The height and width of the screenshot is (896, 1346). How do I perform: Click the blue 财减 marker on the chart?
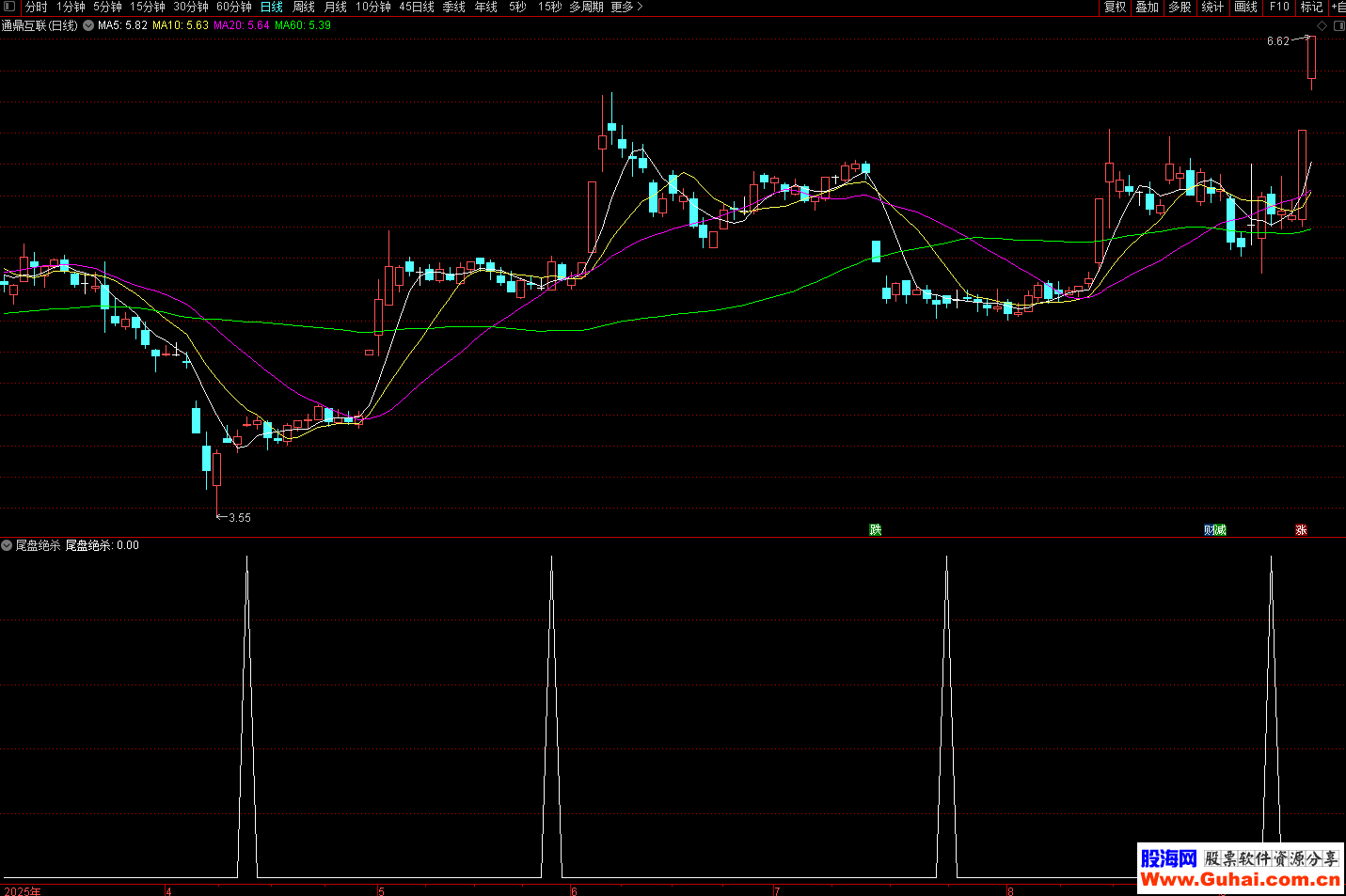tap(1215, 530)
